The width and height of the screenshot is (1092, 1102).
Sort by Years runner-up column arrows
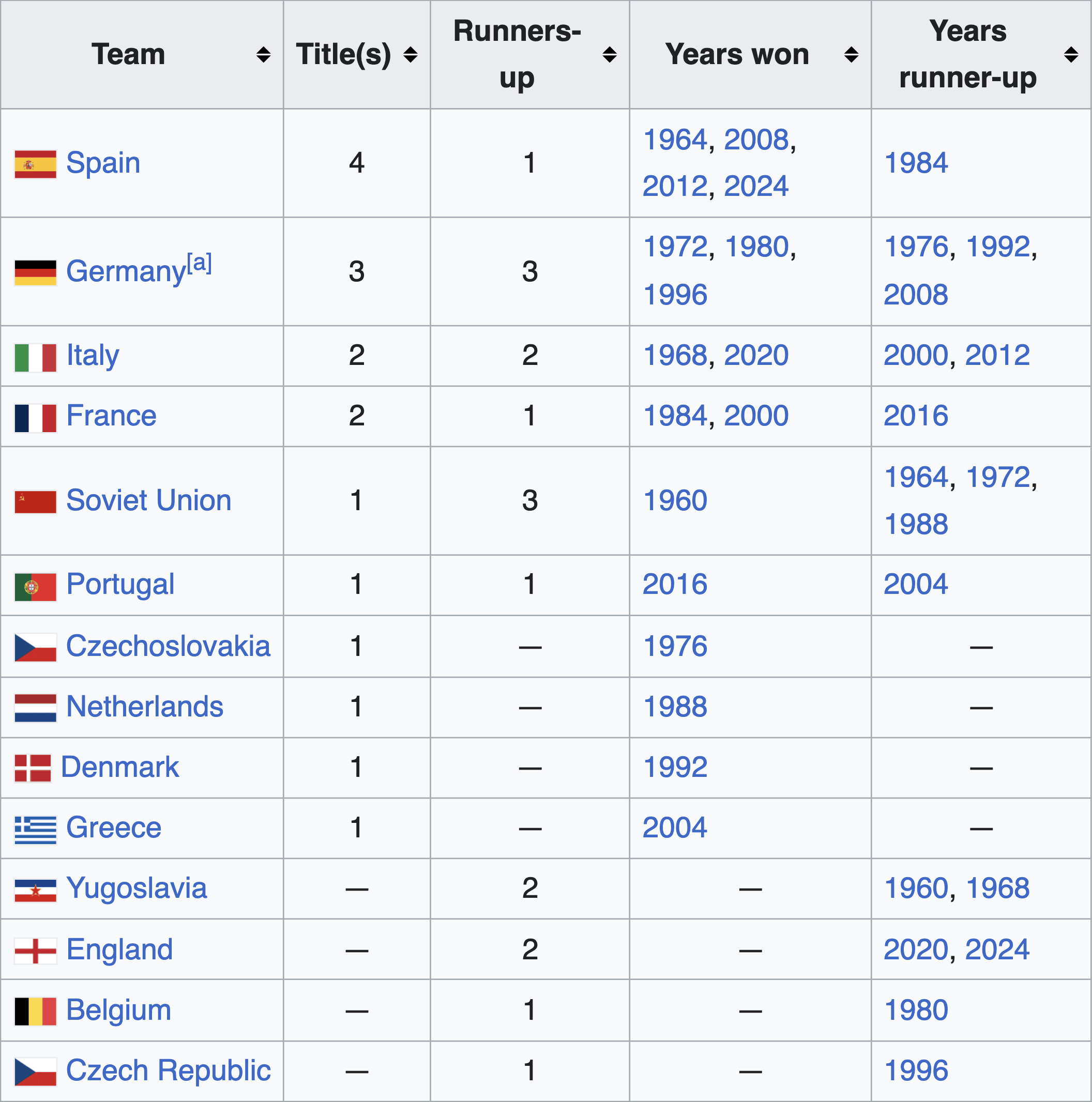pos(1071,55)
